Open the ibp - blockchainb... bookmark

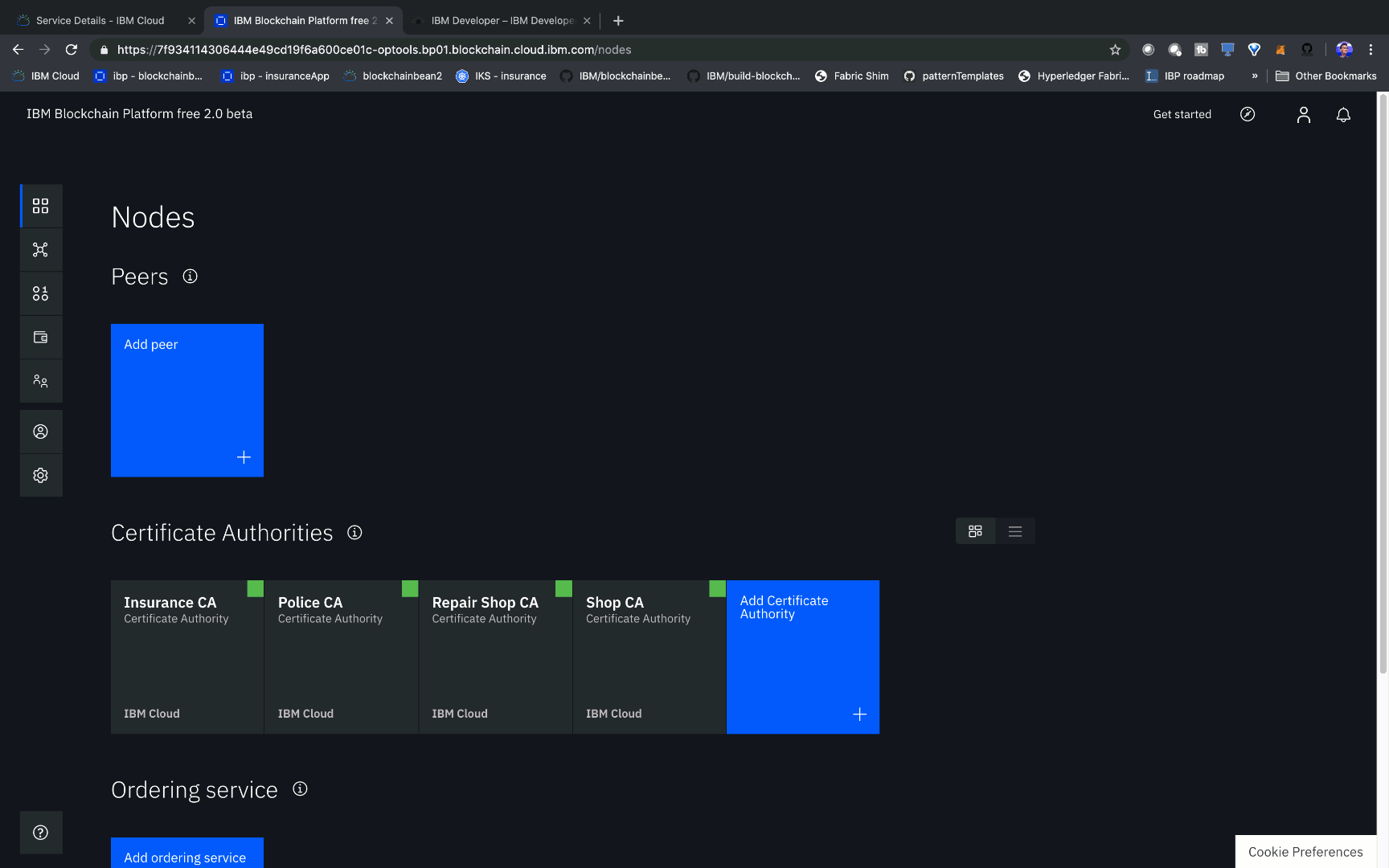pos(149,76)
